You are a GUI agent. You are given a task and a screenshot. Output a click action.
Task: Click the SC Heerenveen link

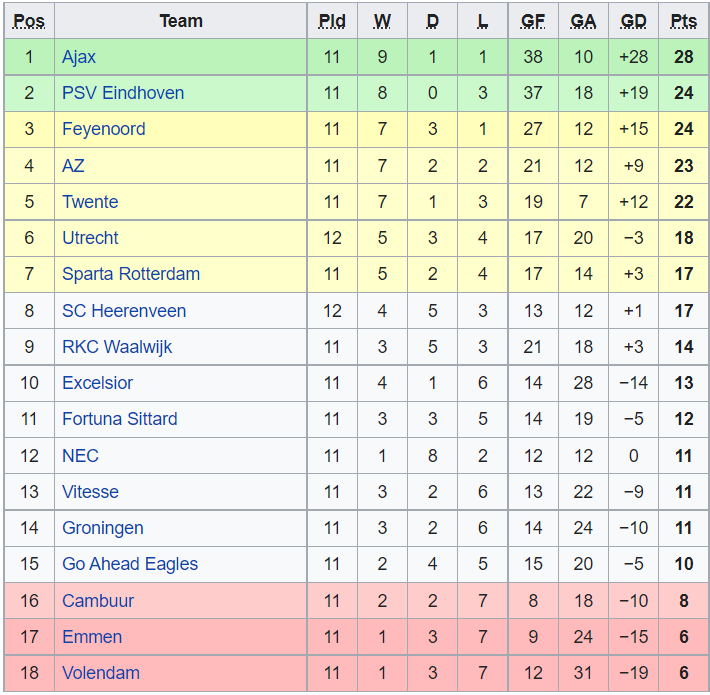coord(124,311)
